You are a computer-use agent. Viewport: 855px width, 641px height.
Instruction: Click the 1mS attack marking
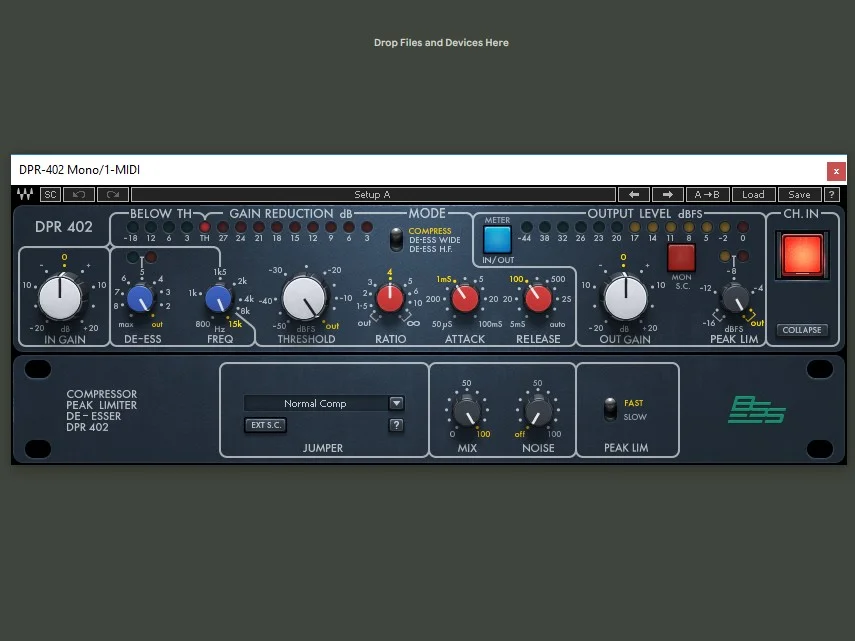click(x=443, y=279)
